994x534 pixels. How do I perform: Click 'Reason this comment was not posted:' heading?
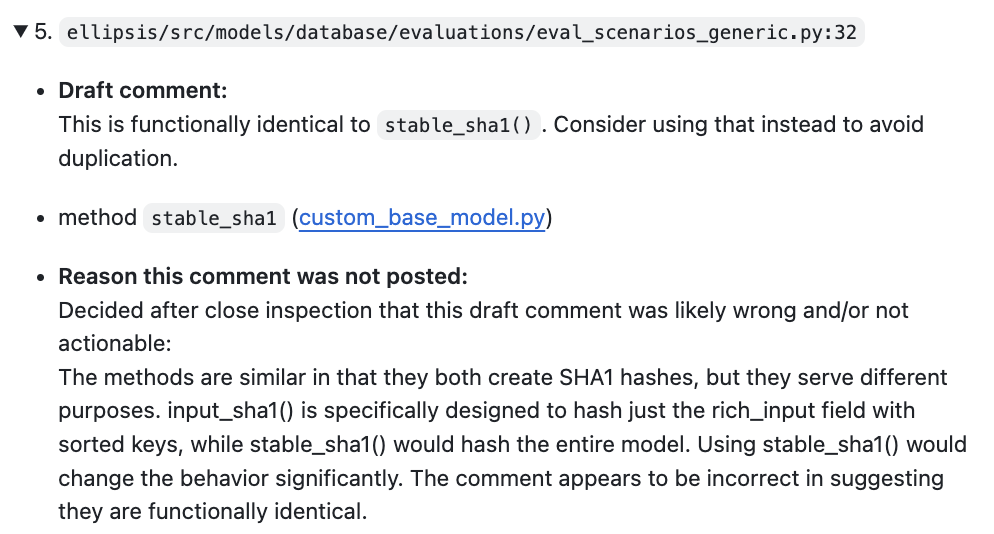point(263,277)
